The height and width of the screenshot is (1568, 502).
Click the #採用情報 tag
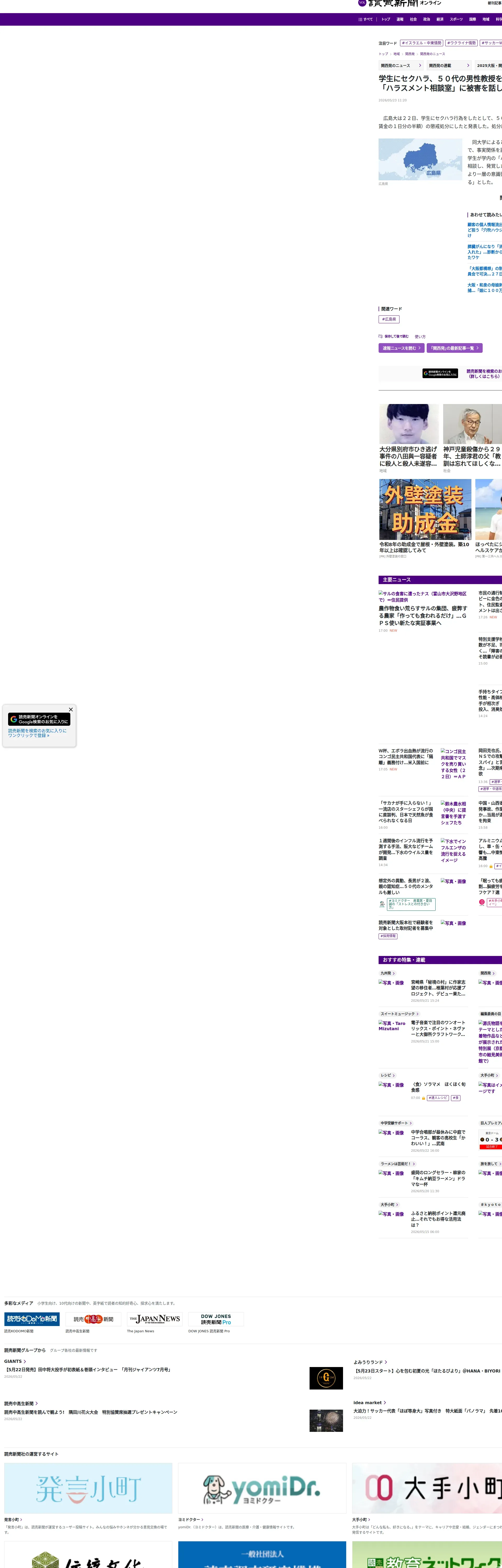tap(388, 936)
